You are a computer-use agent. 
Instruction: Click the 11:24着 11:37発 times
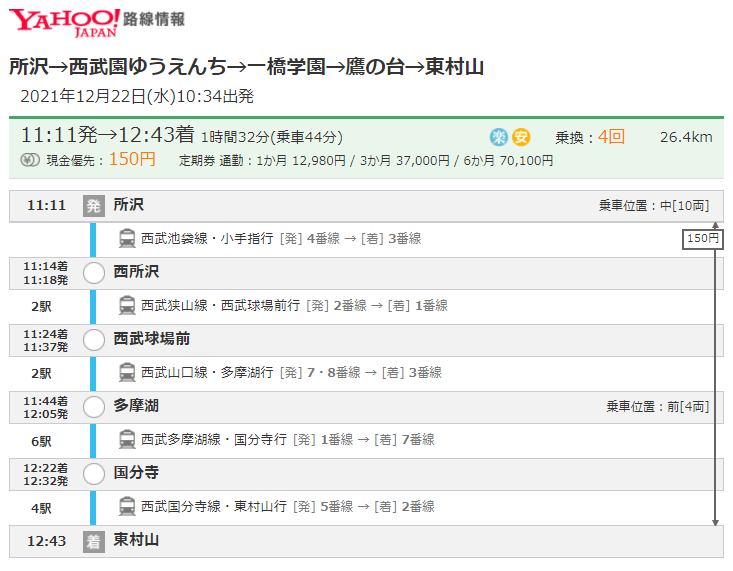pyautogui.click(x=46, y=340)
